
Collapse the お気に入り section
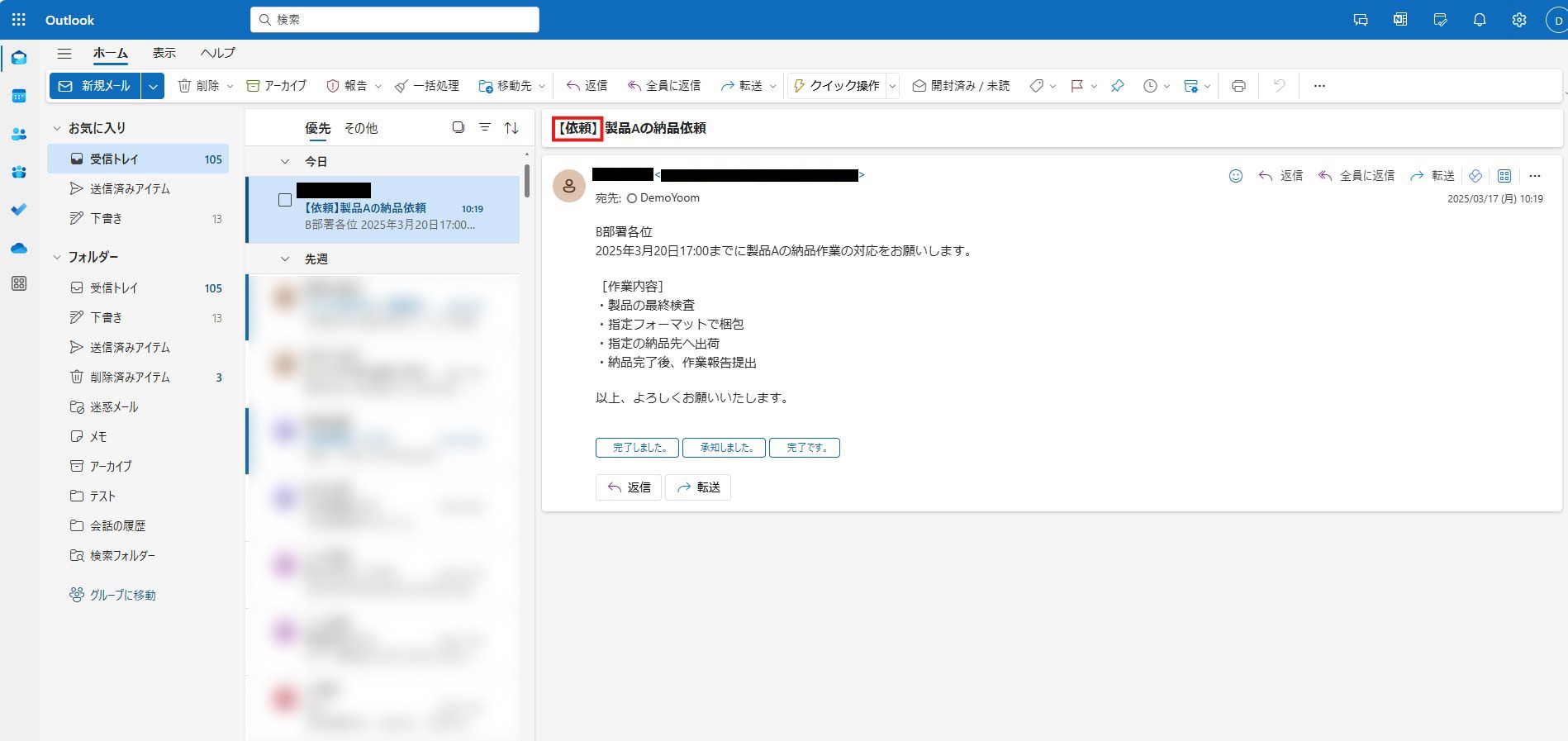[x=57, y=128]
